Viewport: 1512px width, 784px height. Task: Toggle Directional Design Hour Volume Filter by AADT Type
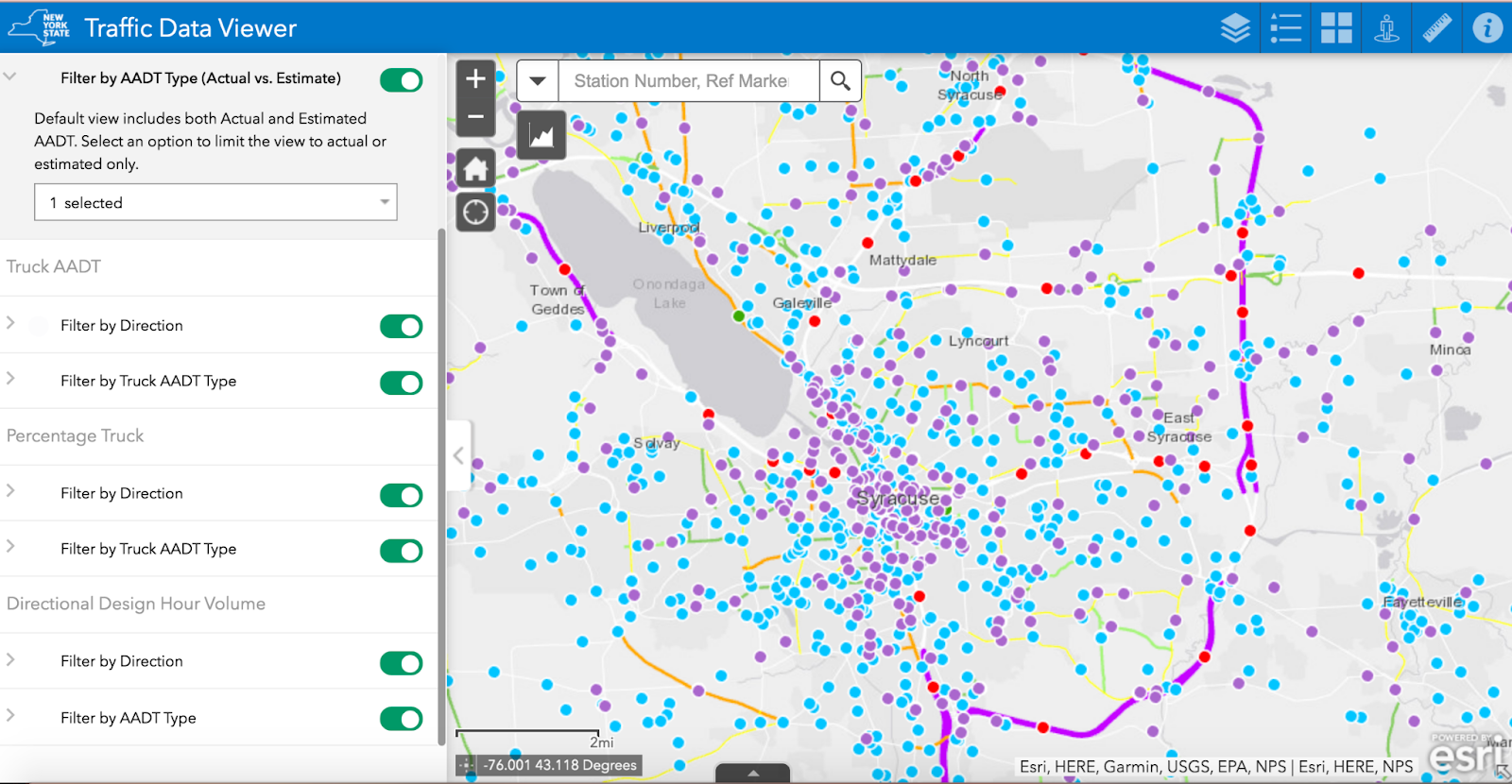pos(402,719)
